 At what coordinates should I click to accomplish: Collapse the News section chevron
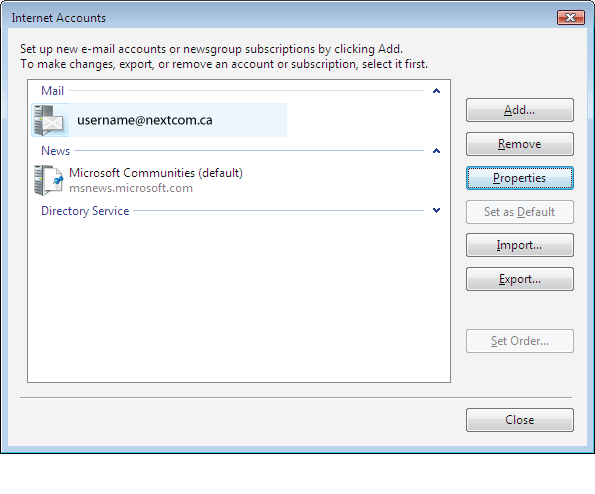point(436,151)
